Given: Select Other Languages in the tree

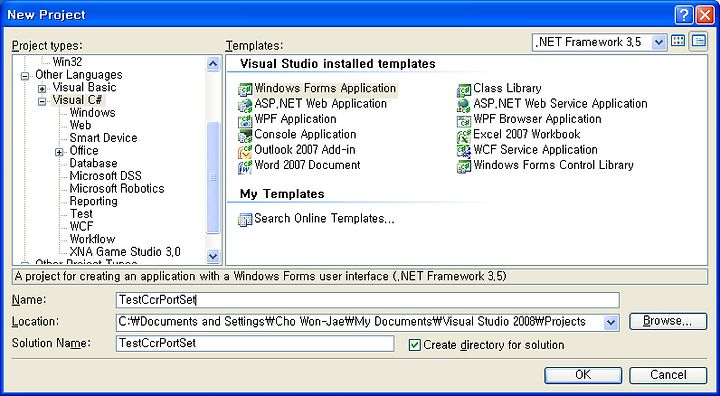Looking at the screenshot, I should coord(79,75).
